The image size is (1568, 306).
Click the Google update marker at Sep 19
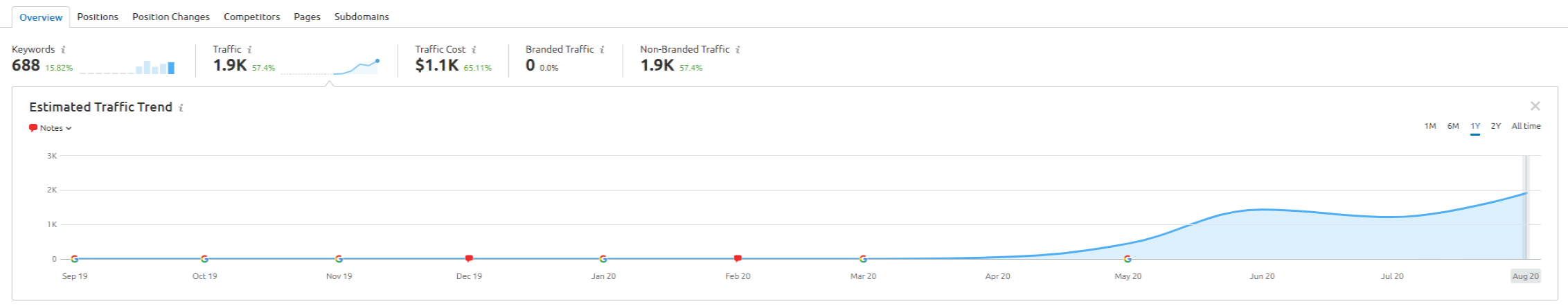[x=74, y=259]
